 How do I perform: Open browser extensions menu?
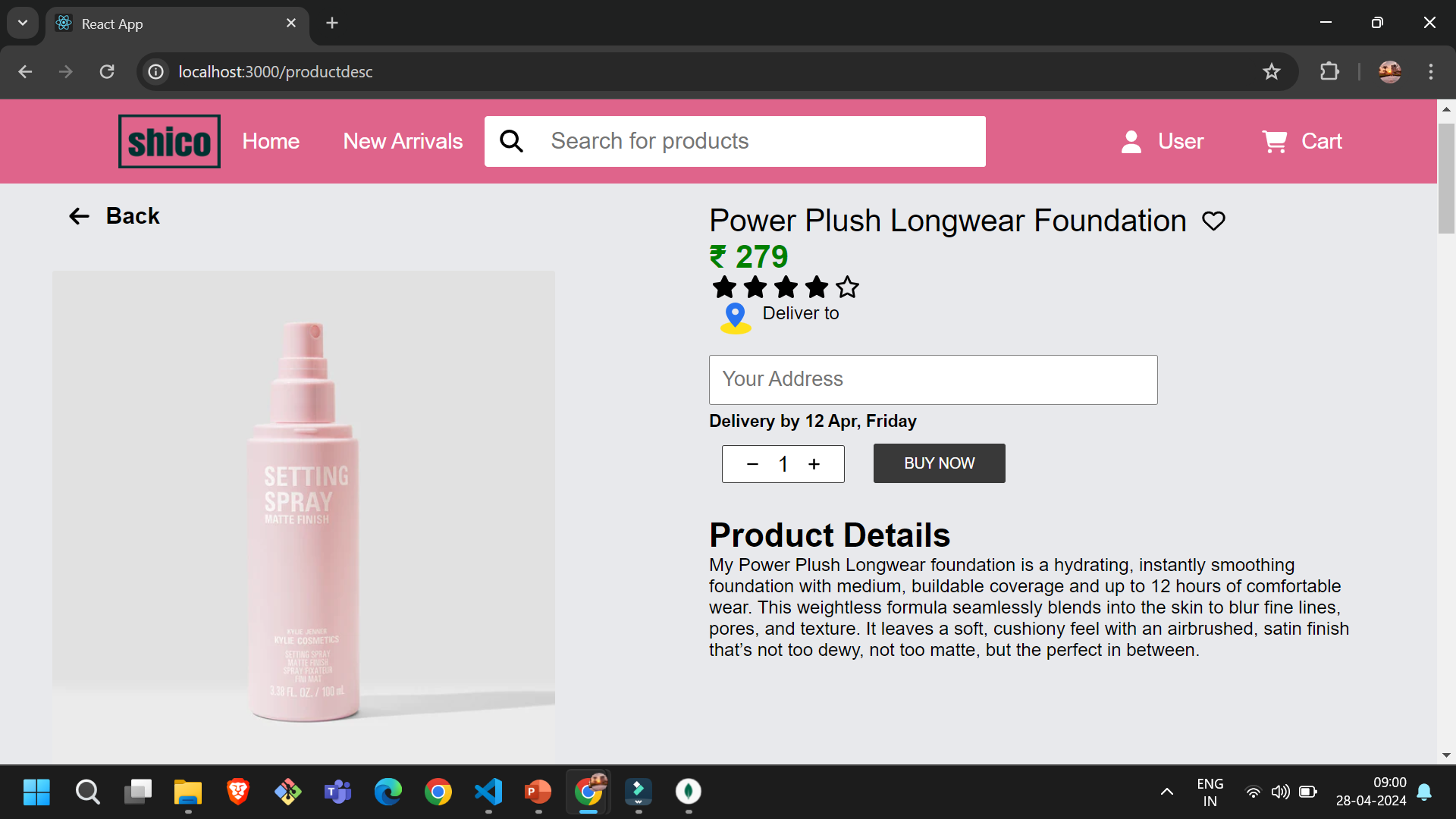pyautogui.click(x=1329, y=71)
